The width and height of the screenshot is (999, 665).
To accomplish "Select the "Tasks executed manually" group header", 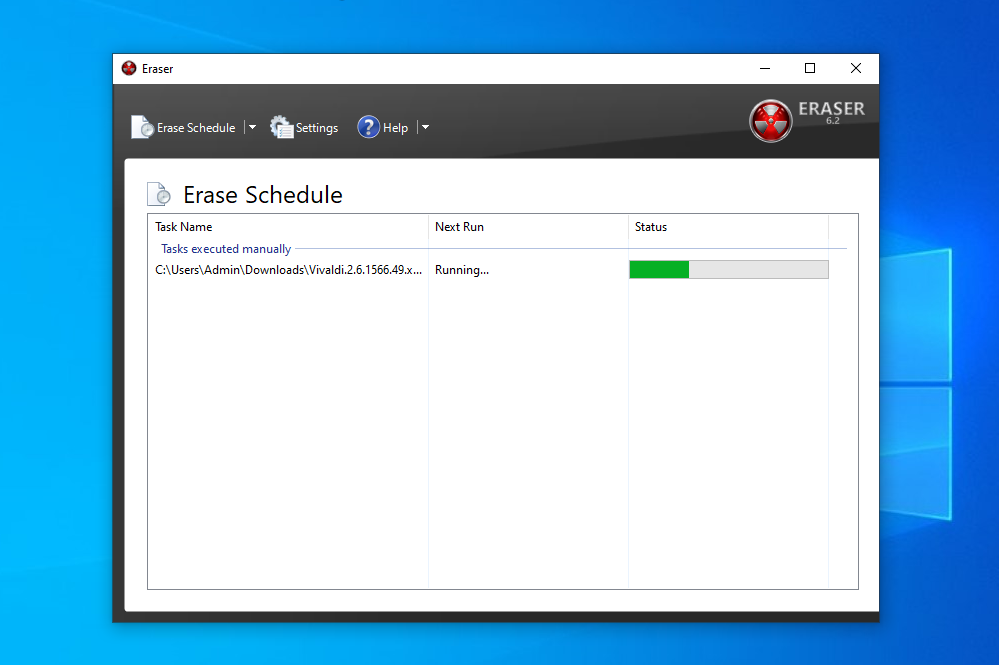I will pyautogui.click(x=226, y=249).
